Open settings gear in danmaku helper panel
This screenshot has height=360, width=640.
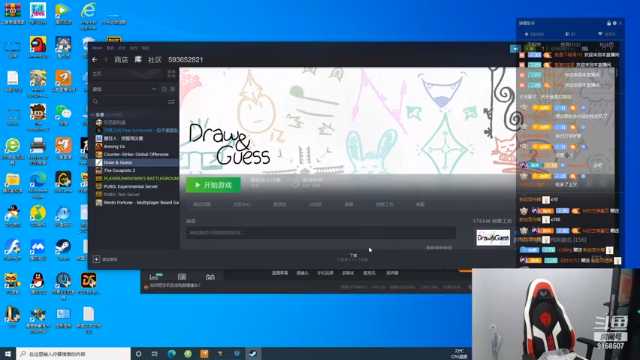615,23
